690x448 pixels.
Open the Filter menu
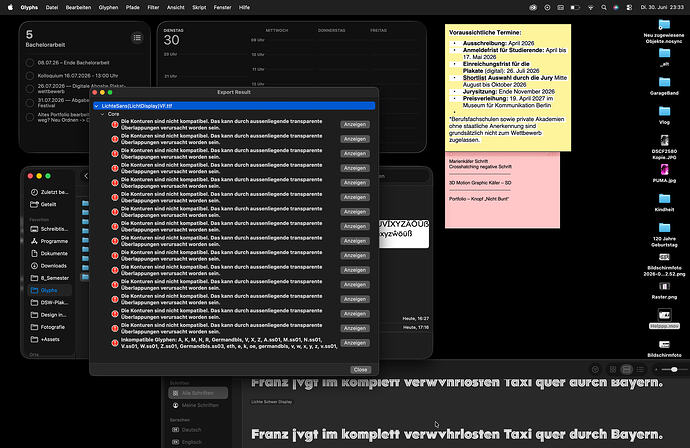[153, 7]
